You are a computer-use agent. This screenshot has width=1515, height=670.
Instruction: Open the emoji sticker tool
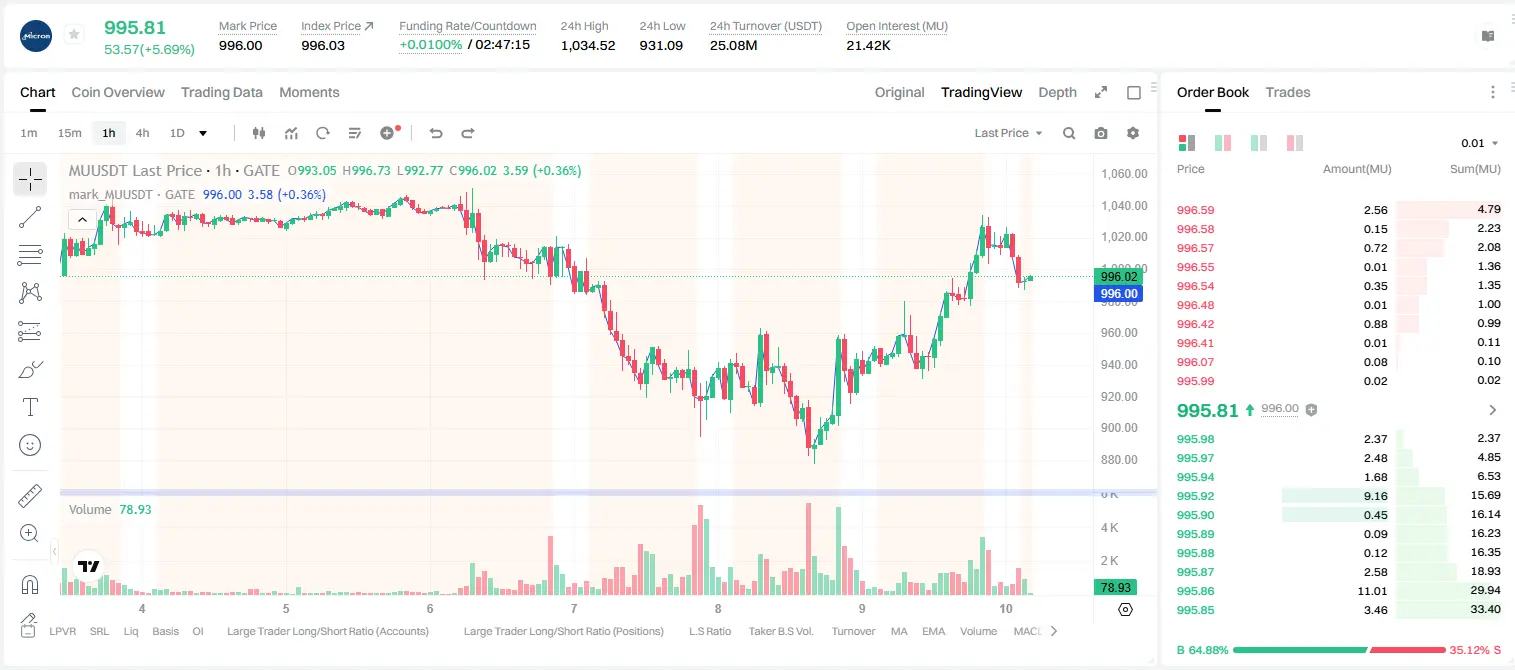click(x=30, y=445)
